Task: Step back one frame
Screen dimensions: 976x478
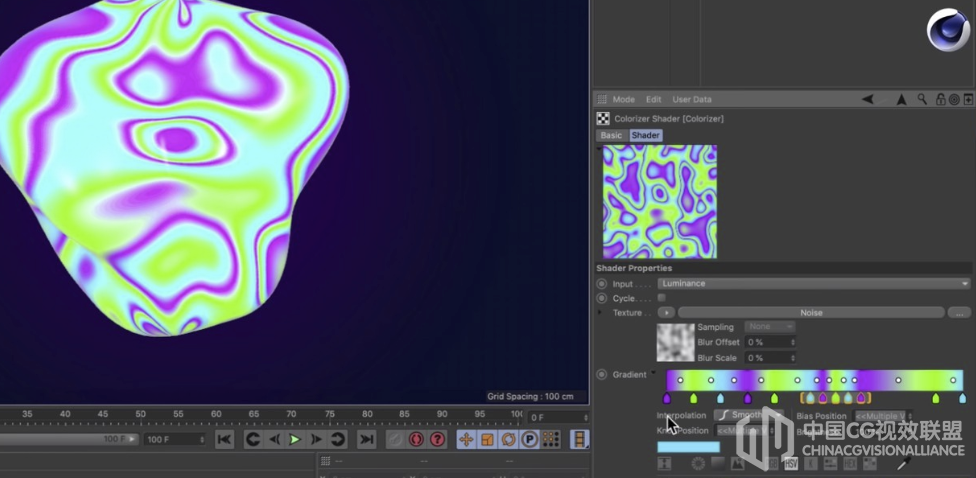Action: coord(274,439)
